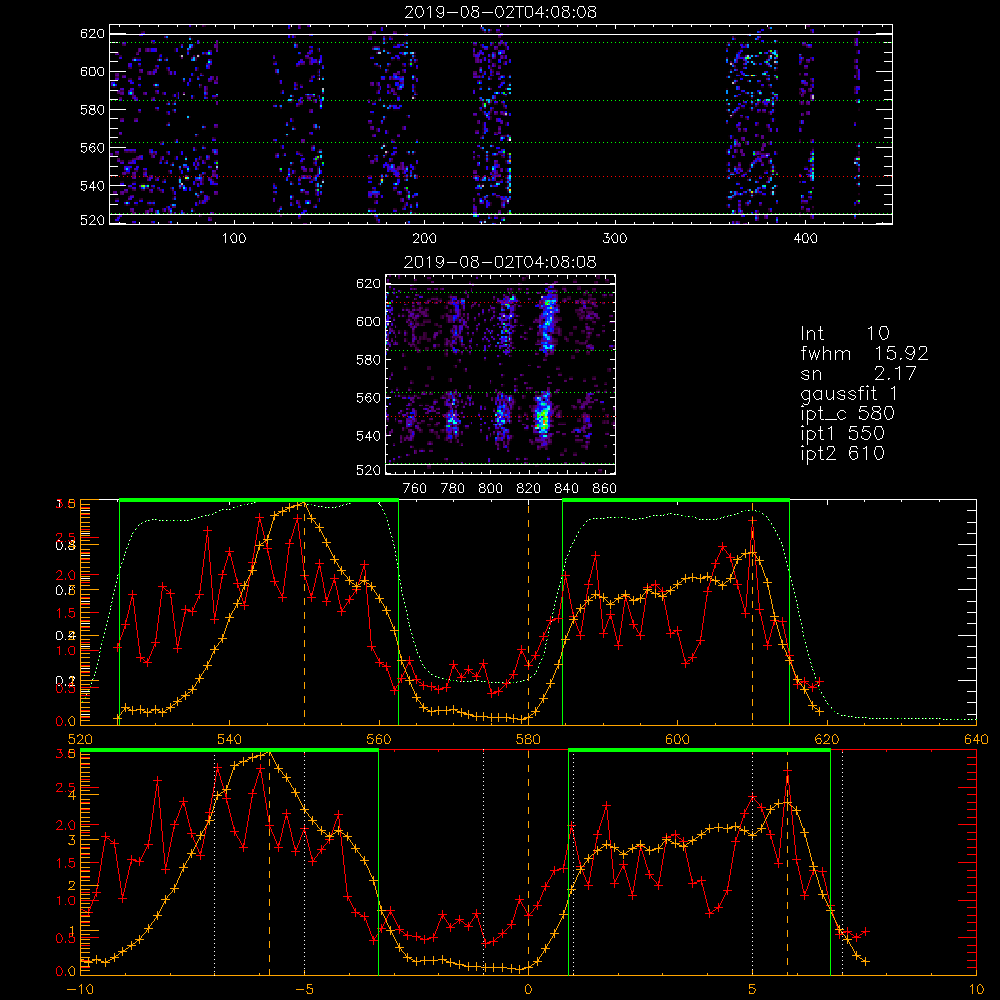Click dashed orange center line at 580 in upper plot
This screenshot has width=1000, height=1000.
pyautogui.click(x=528, y=612)
